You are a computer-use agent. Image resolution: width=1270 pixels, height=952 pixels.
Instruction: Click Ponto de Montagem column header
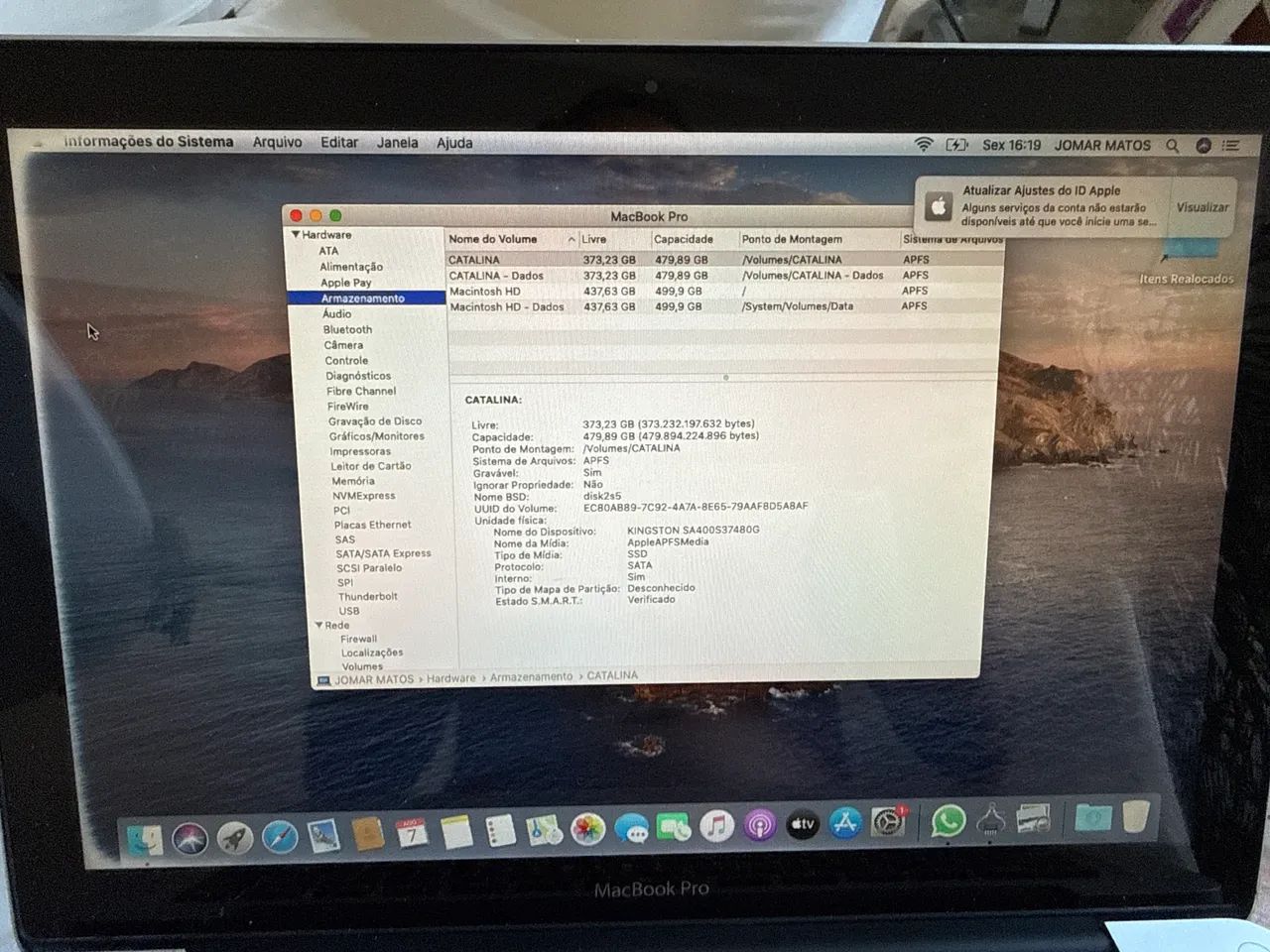pyautogui.click(x=820, y=239)
